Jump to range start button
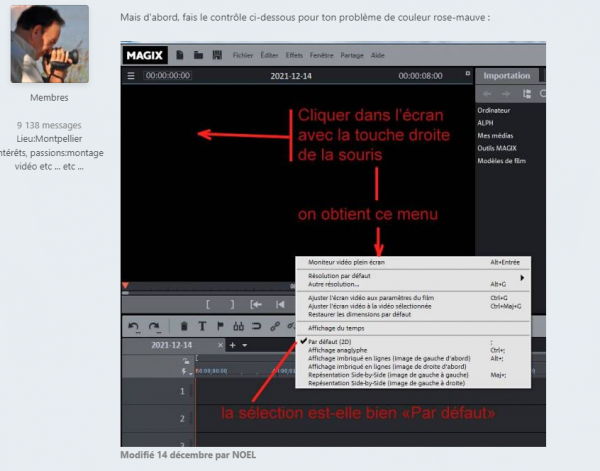This screenshot has width=600, height=471. click(256, 305)
